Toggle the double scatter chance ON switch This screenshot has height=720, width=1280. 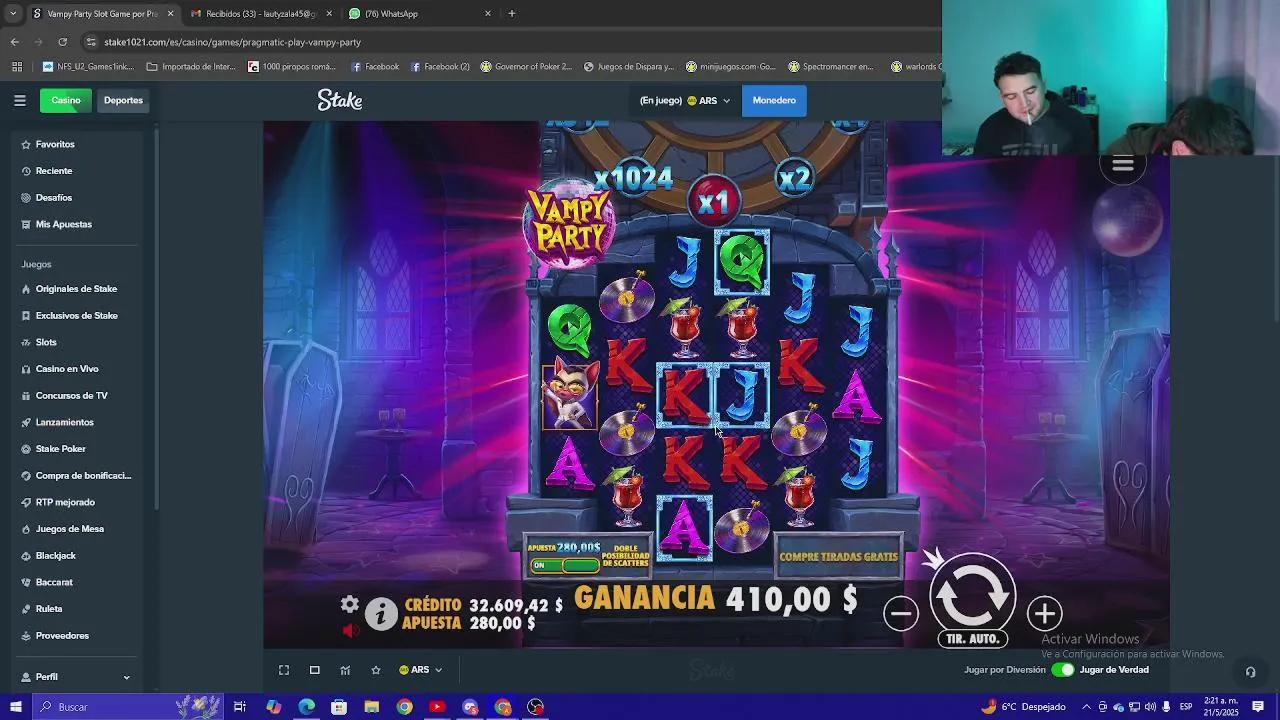563,565
